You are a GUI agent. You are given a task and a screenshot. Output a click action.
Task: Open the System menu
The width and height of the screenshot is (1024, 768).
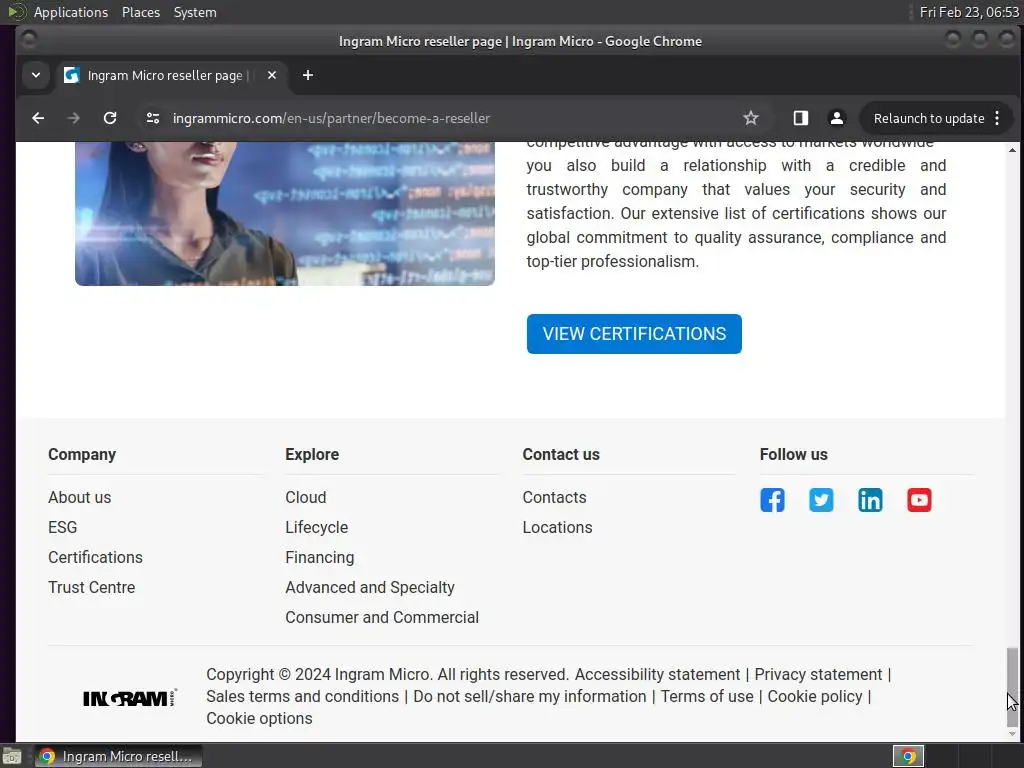pos(195,12)
